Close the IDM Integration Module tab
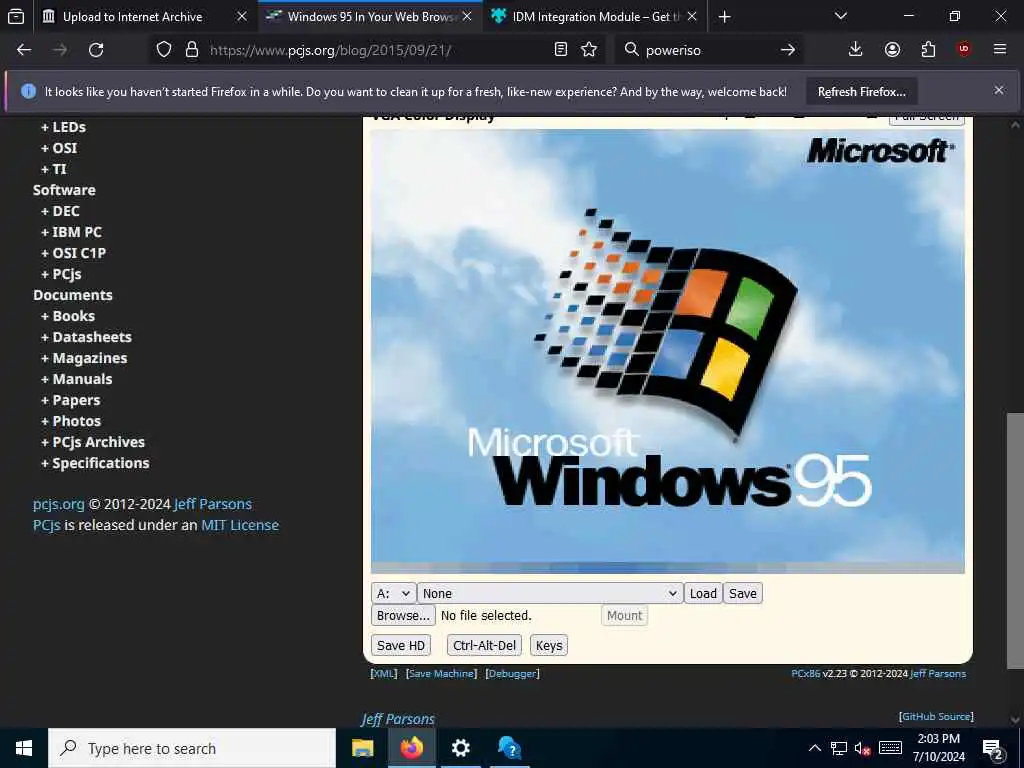1024x768 pixels. [x=692, y=17]
